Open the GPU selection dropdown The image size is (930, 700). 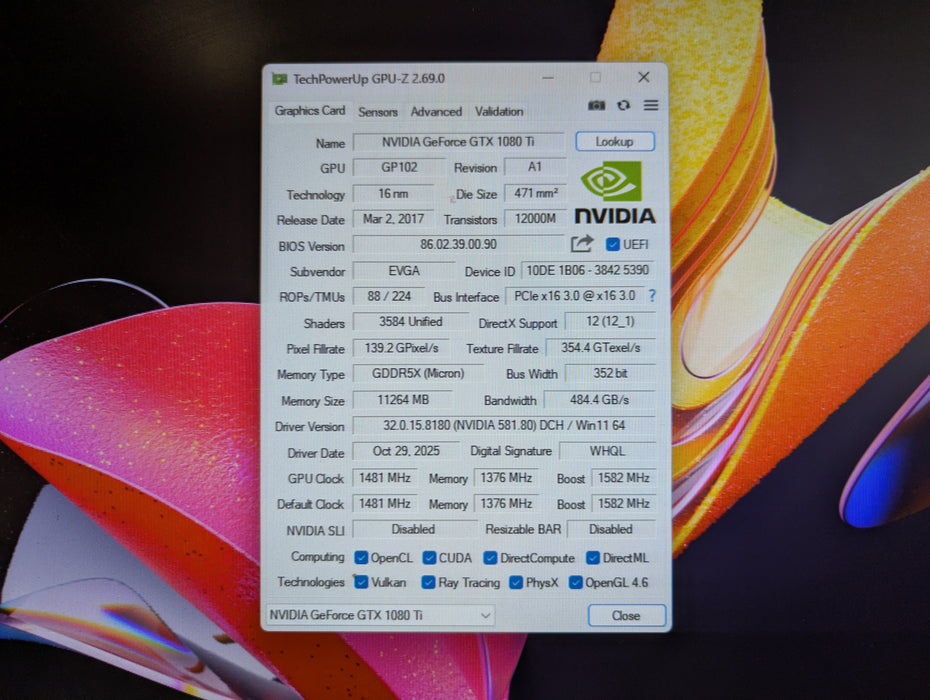[x=380, y=615]
